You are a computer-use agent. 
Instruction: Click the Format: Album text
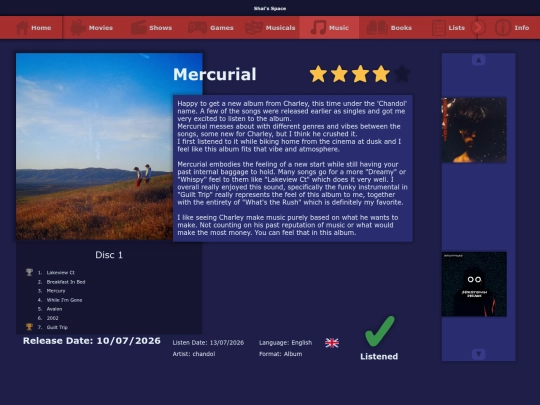click(281, 354)
